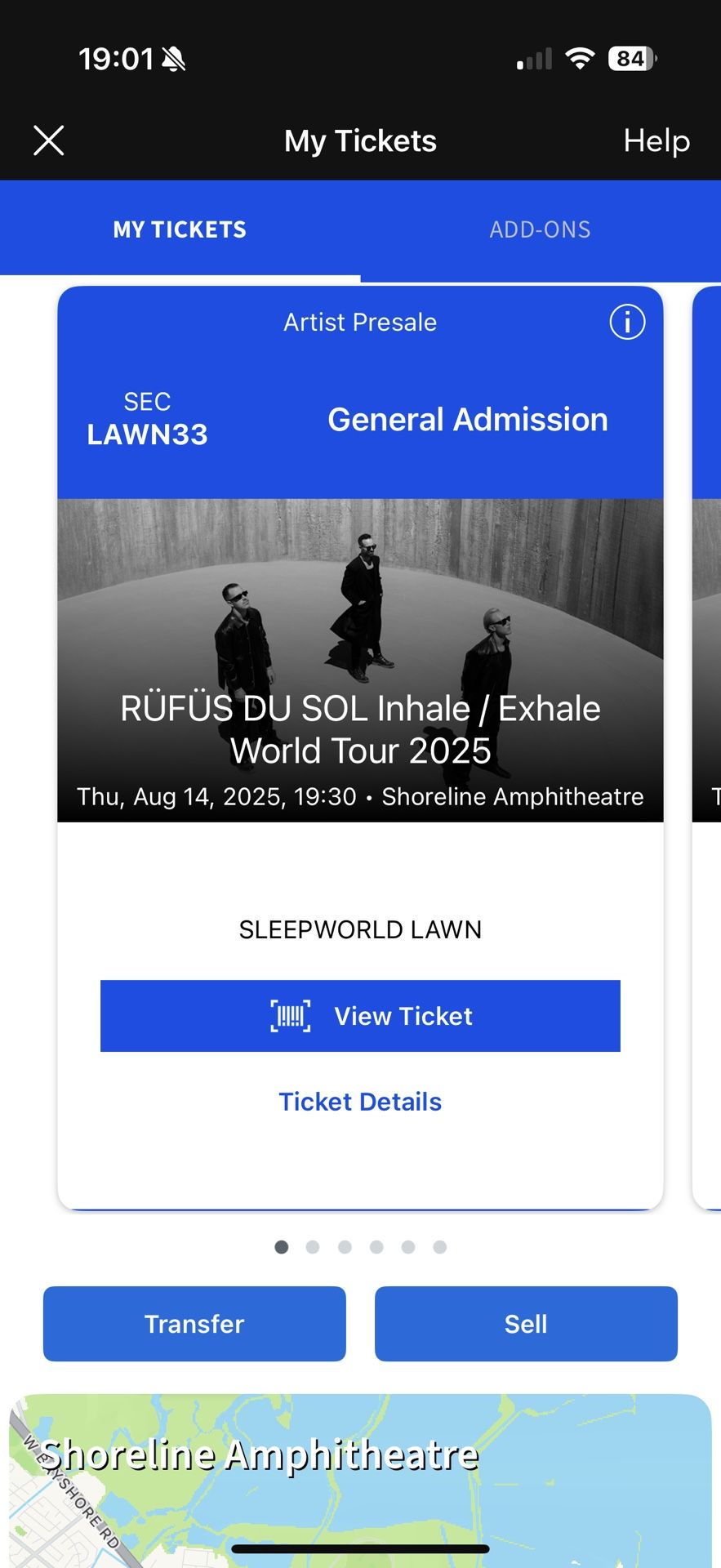Select the last carousel page dot
721x1568 pixels.
pyautogui.click(x=440, y=1247)
